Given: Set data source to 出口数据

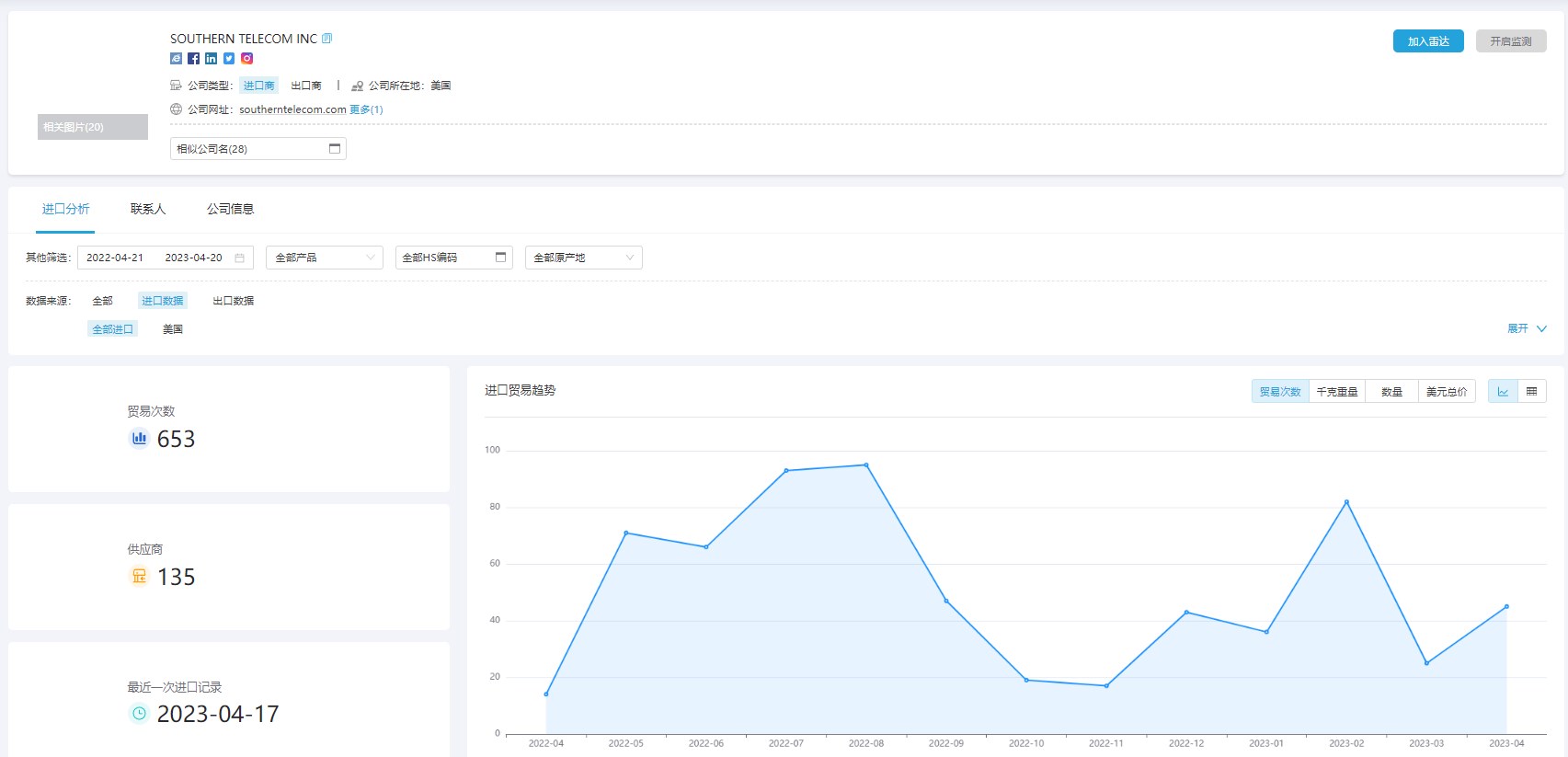Looking at the screenshot, I should tap(233, 301).
